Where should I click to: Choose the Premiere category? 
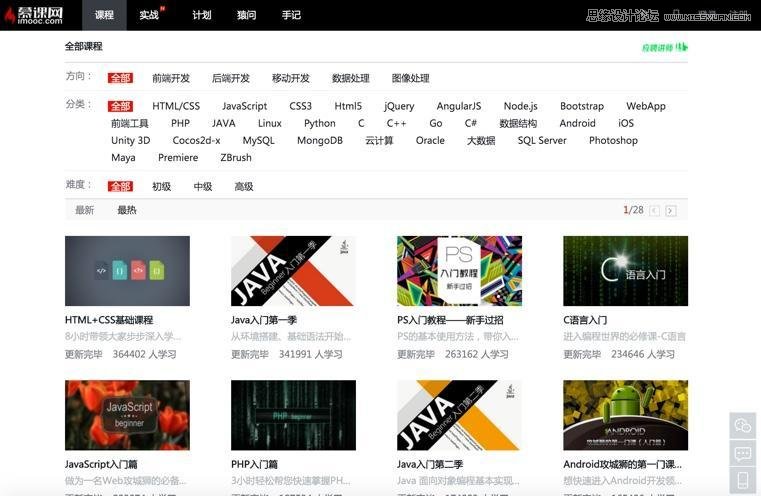click(178, 158)
